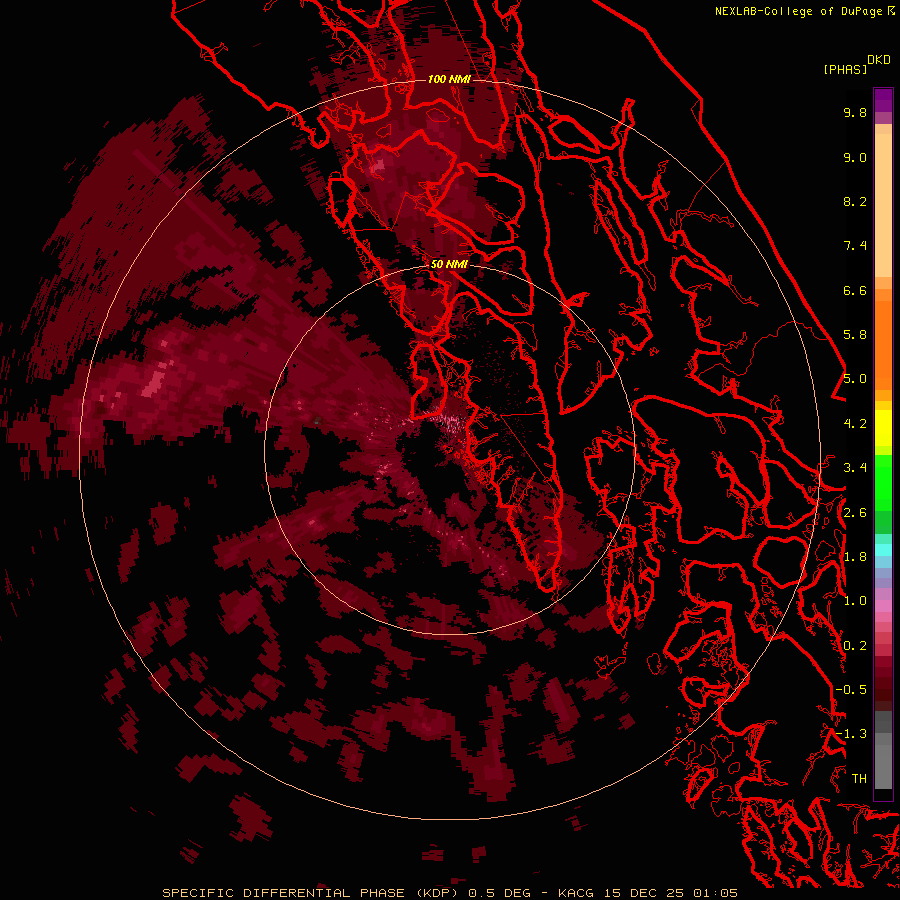The width and height of the screenshot is (900, 900).
Task: Click the 5.8 value on the color scale
Action: point(855,335)
